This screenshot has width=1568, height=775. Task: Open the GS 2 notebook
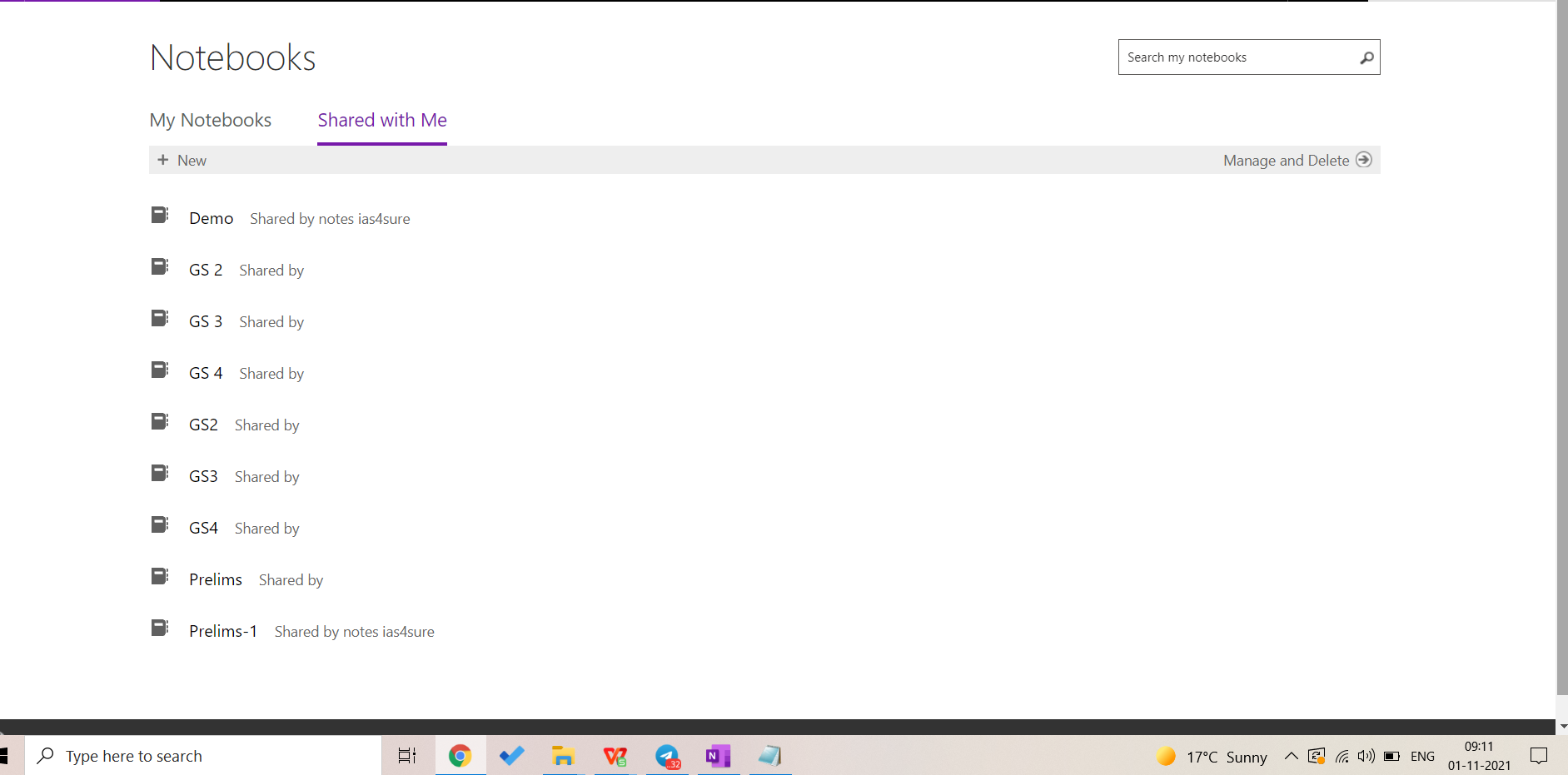[205, 270]
